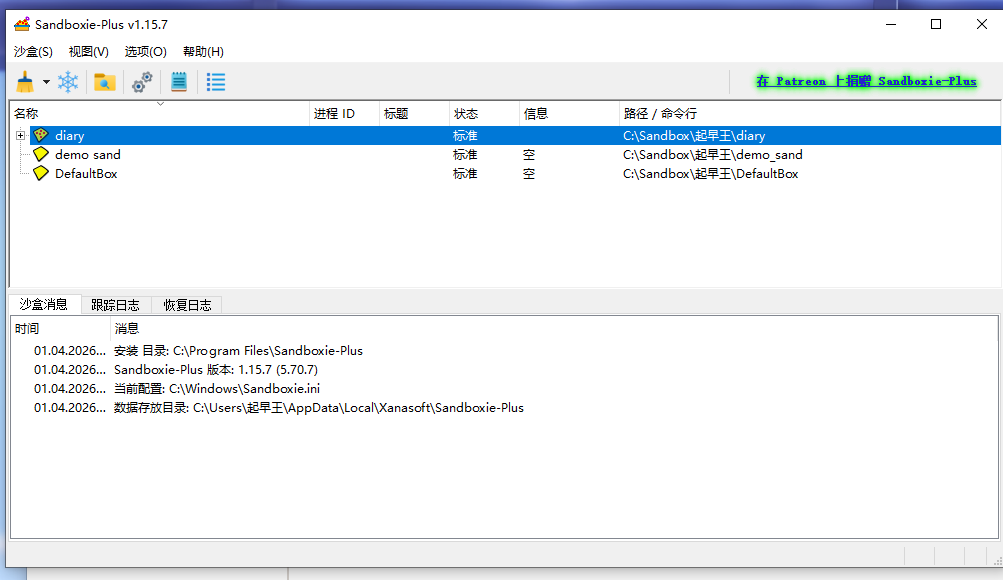Click the snowflake freeze toolbar icon
This screenshot has width=1003, height=580.
click(68, 82)
